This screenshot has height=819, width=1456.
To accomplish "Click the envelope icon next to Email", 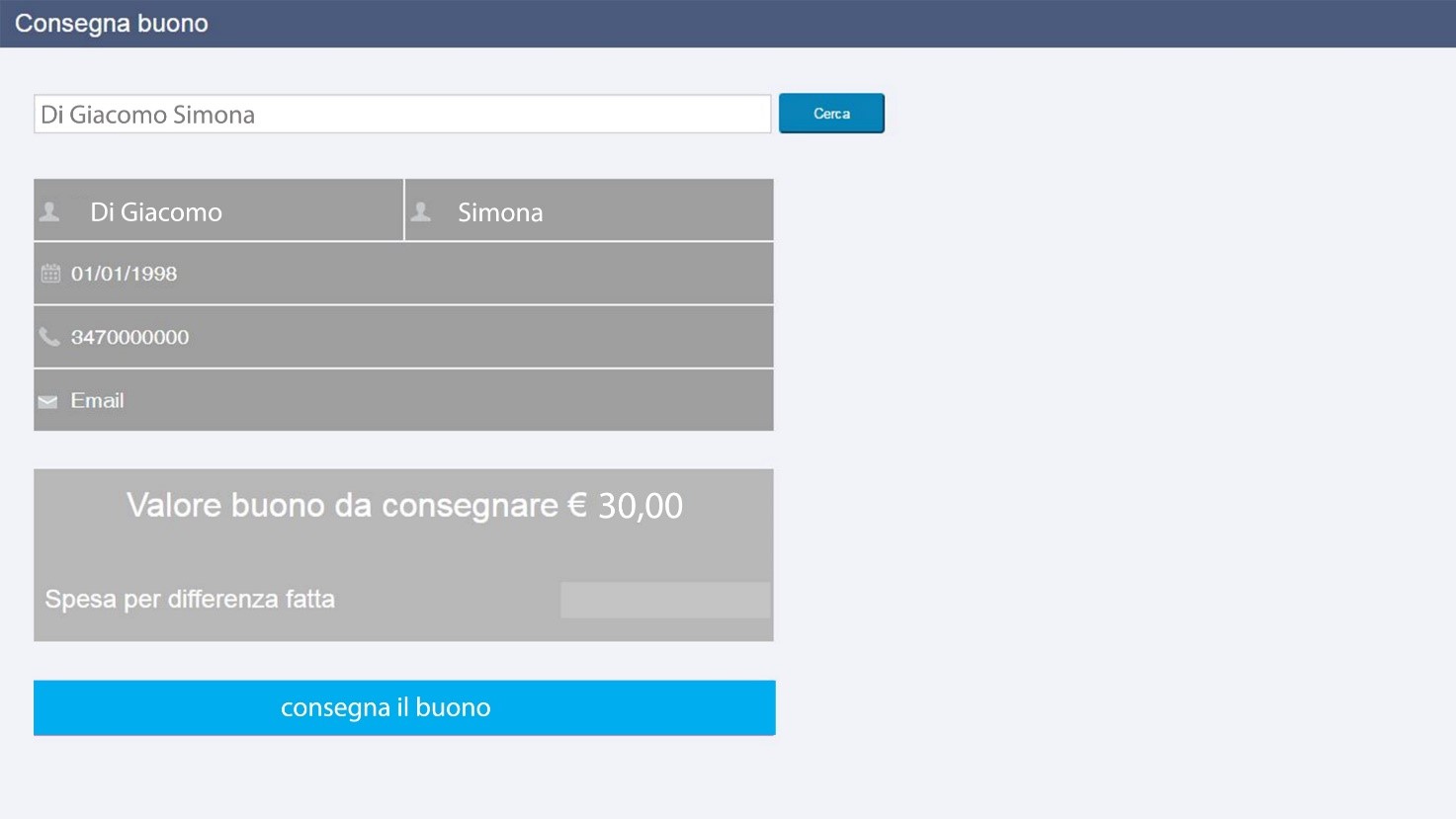I will click(47, 401).
